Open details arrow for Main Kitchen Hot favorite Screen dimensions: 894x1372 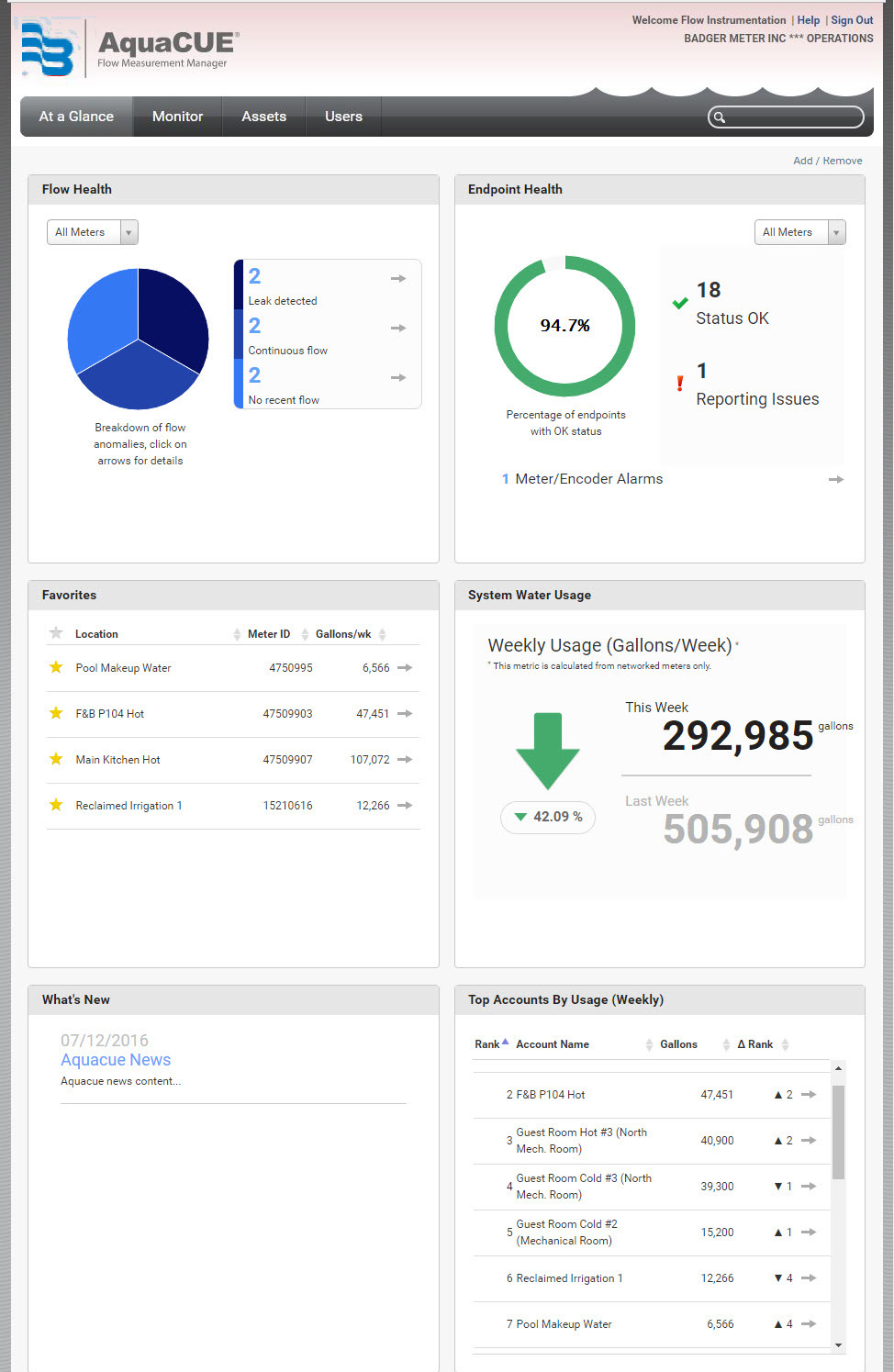(405, 759)
